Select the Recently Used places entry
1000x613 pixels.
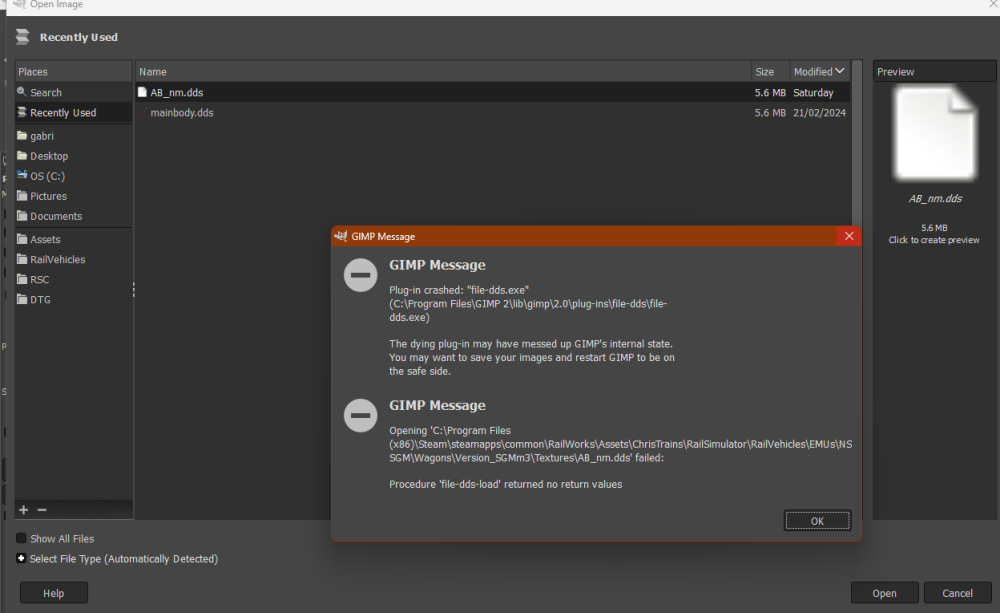tap(62, 113)
